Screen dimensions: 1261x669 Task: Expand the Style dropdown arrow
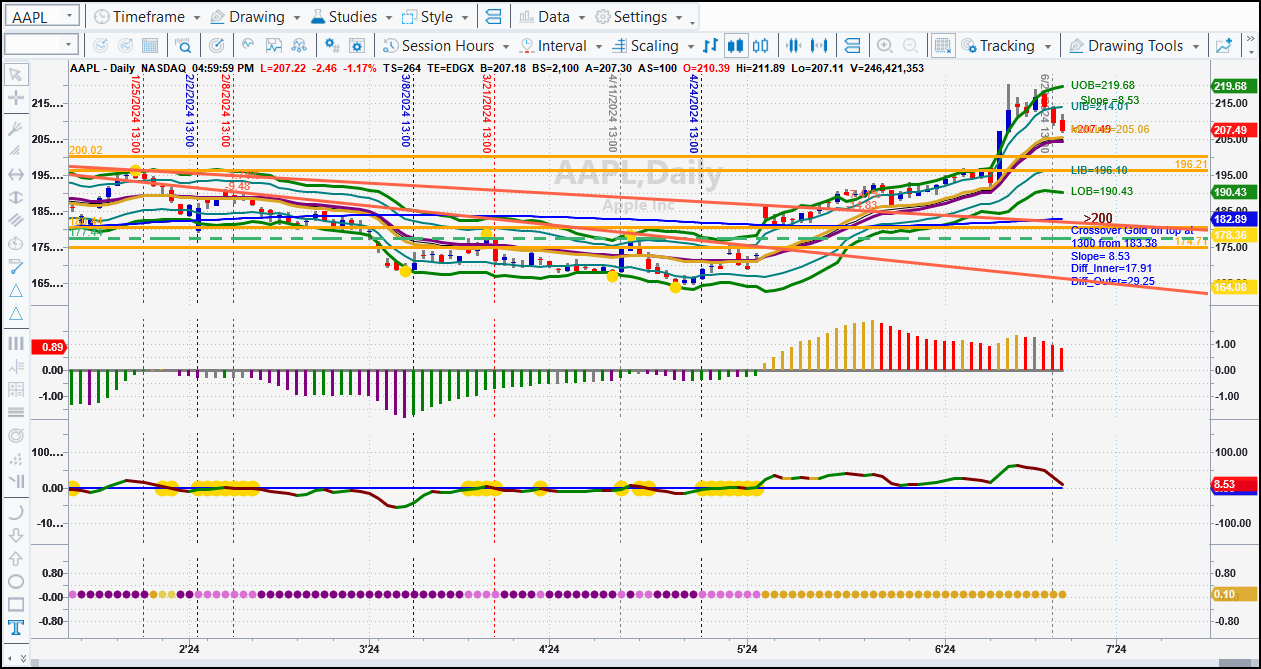(463, 18)
